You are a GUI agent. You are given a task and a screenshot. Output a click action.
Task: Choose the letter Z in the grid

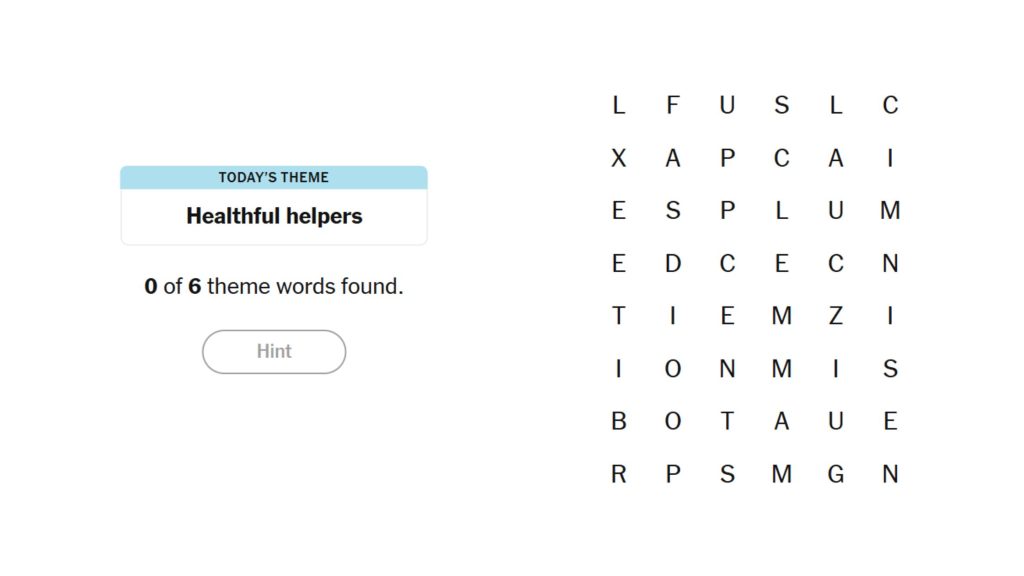pyautogui.click(x=836, y=316)
